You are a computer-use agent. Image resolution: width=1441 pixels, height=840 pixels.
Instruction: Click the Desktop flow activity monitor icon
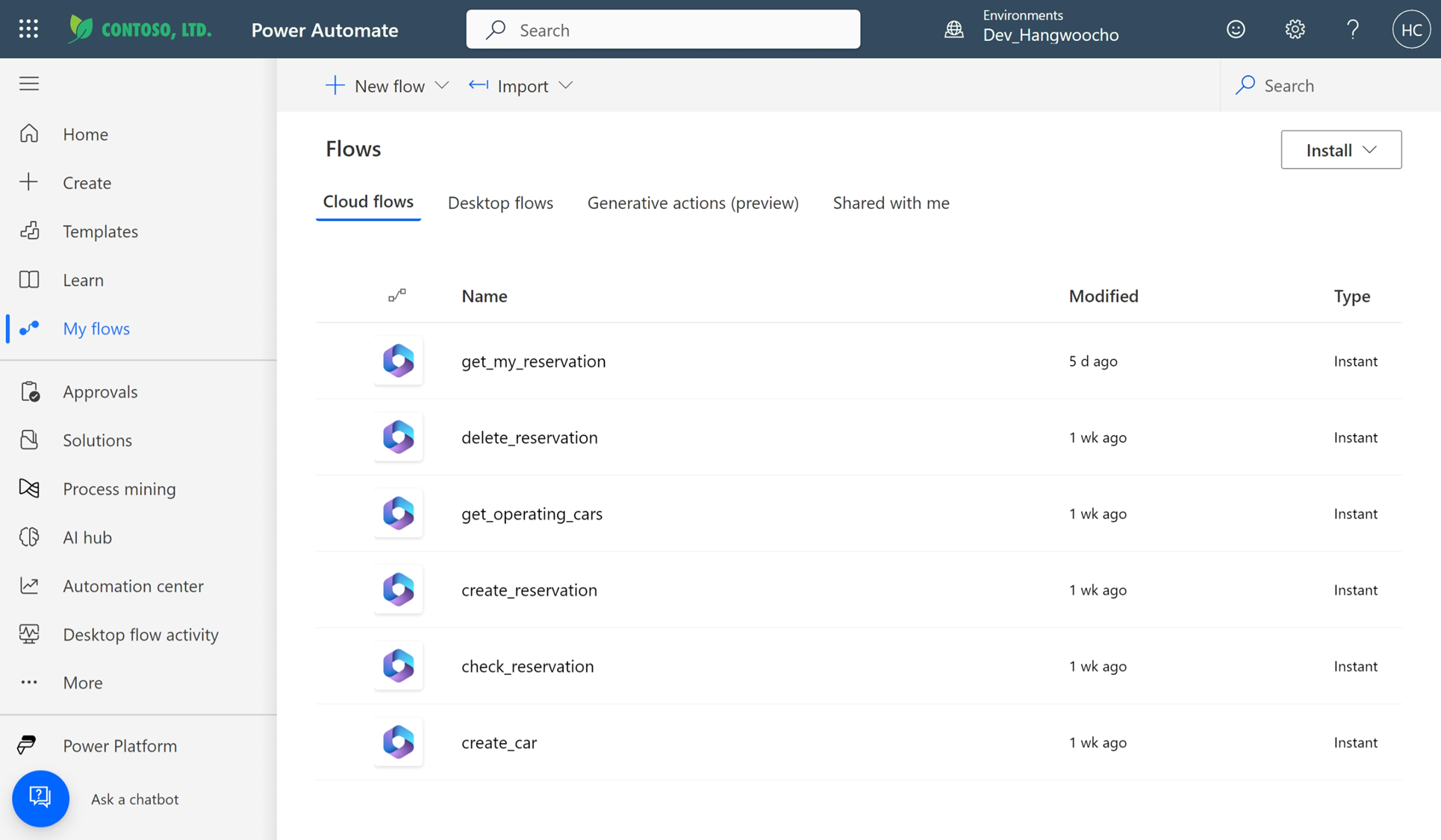pyautogui.click(x=29, y=634)
